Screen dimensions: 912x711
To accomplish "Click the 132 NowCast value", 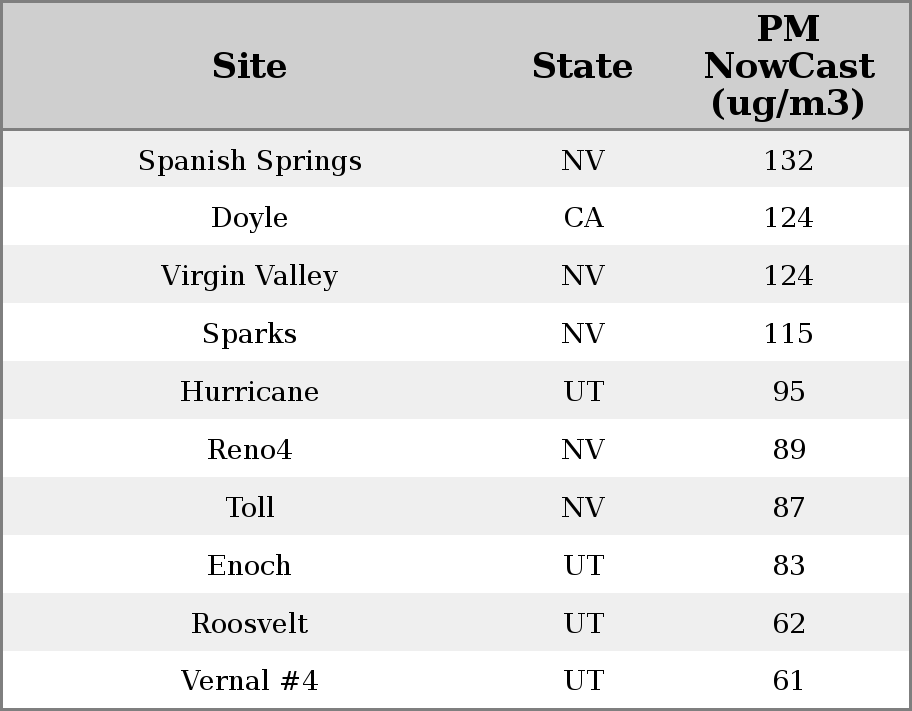I will point(788,160).
